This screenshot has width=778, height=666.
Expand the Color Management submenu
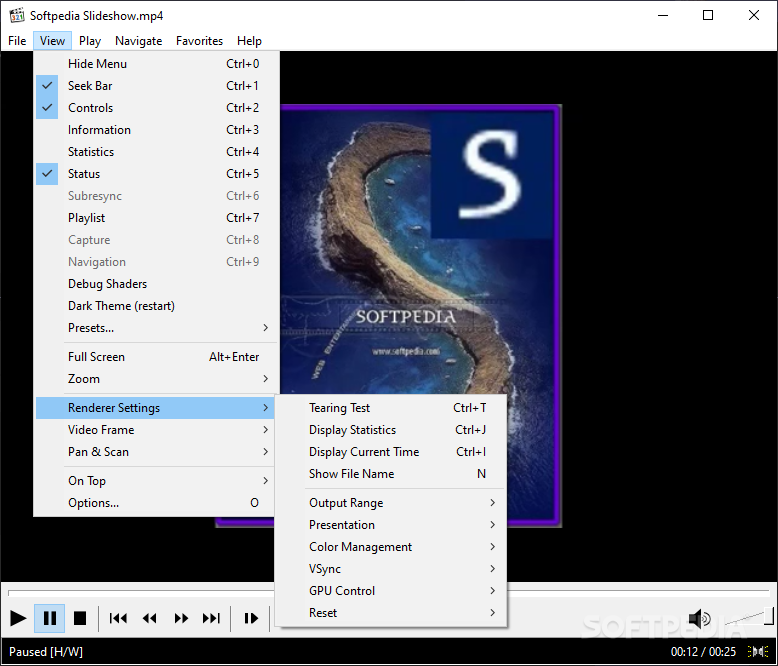point(390,547)
